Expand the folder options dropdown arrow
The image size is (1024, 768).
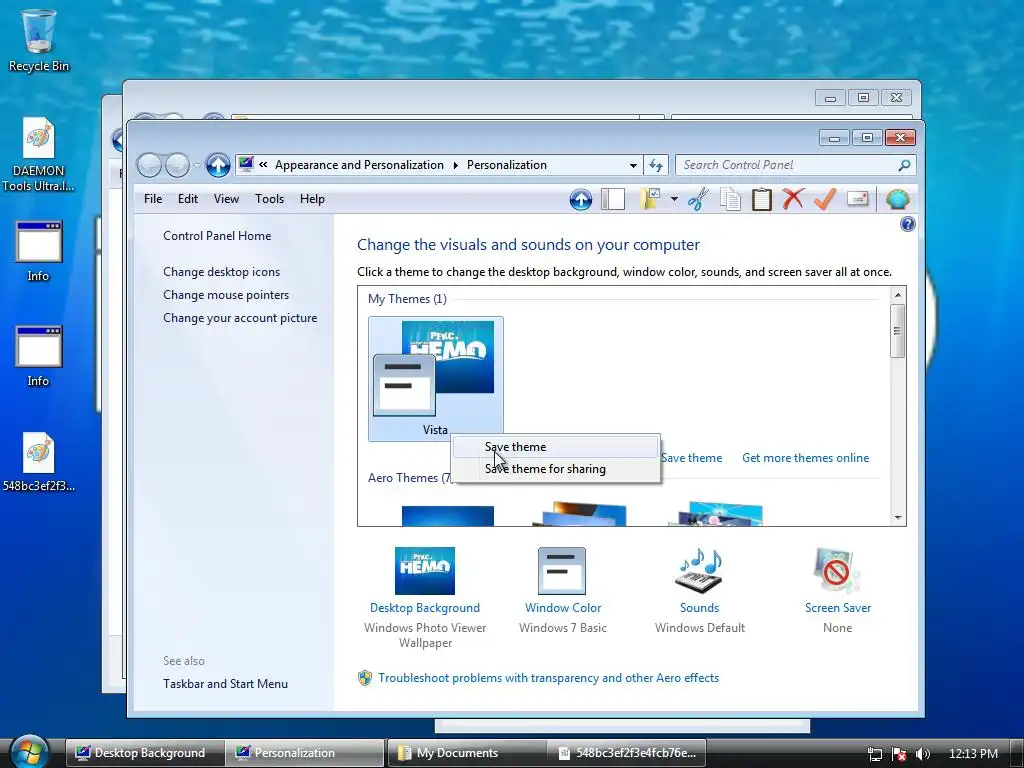(674, 199)
